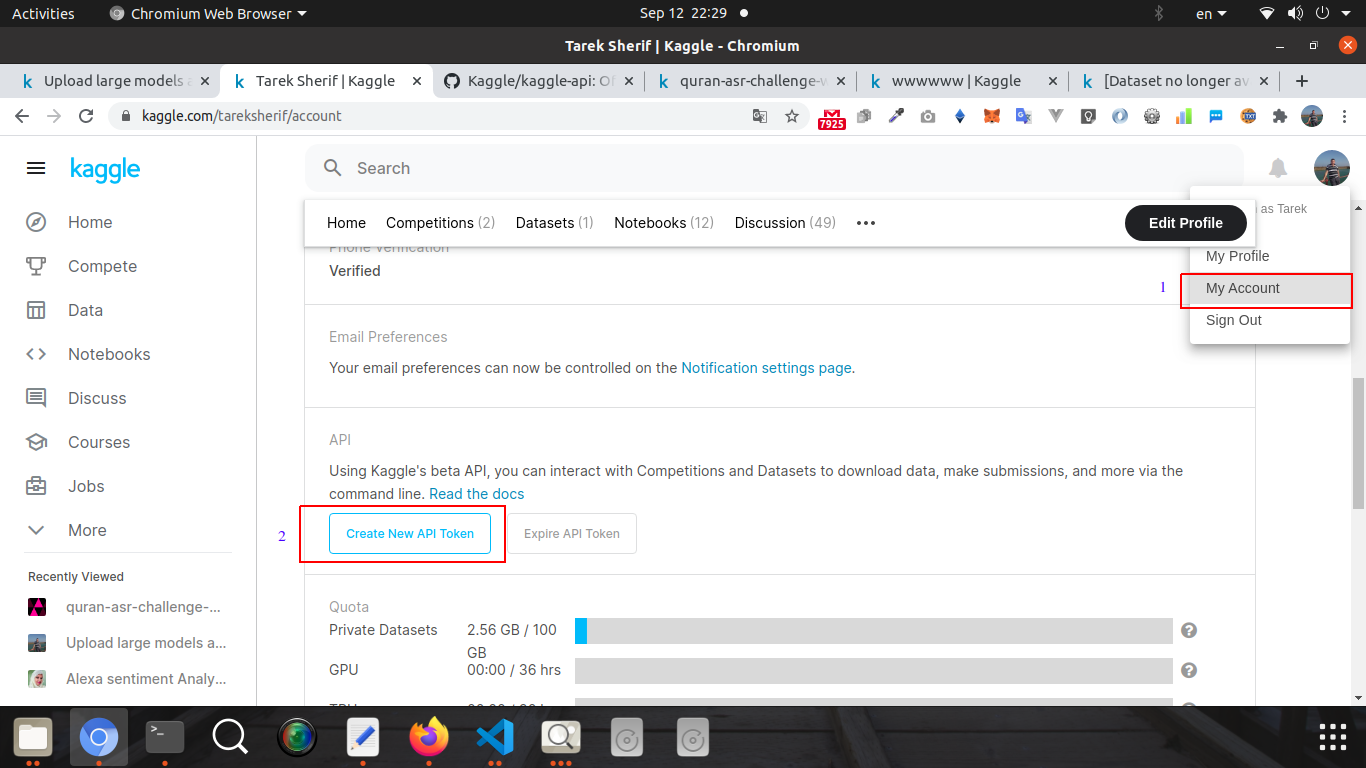Image resolution: width=1366 pixels, height=768 pixels.
Task: Switch to quran-asr-challenge tab
Action: pos(752,81)
